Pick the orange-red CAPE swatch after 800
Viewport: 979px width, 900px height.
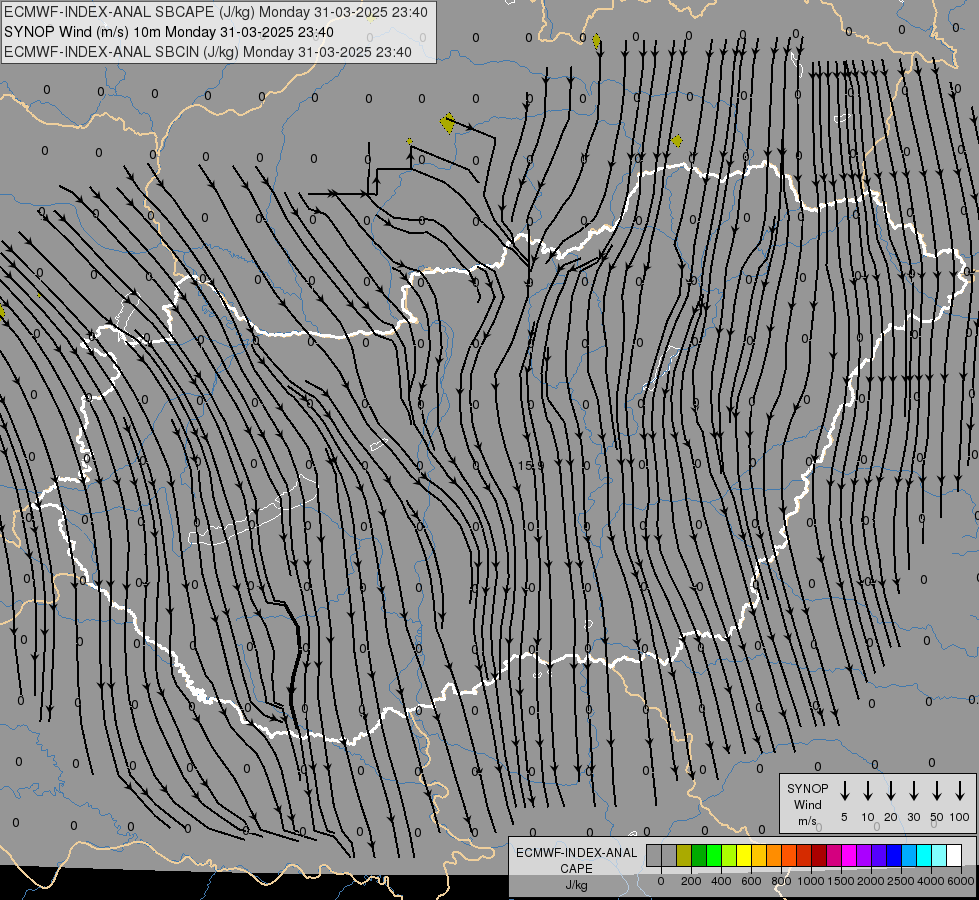tap(789, 856)
